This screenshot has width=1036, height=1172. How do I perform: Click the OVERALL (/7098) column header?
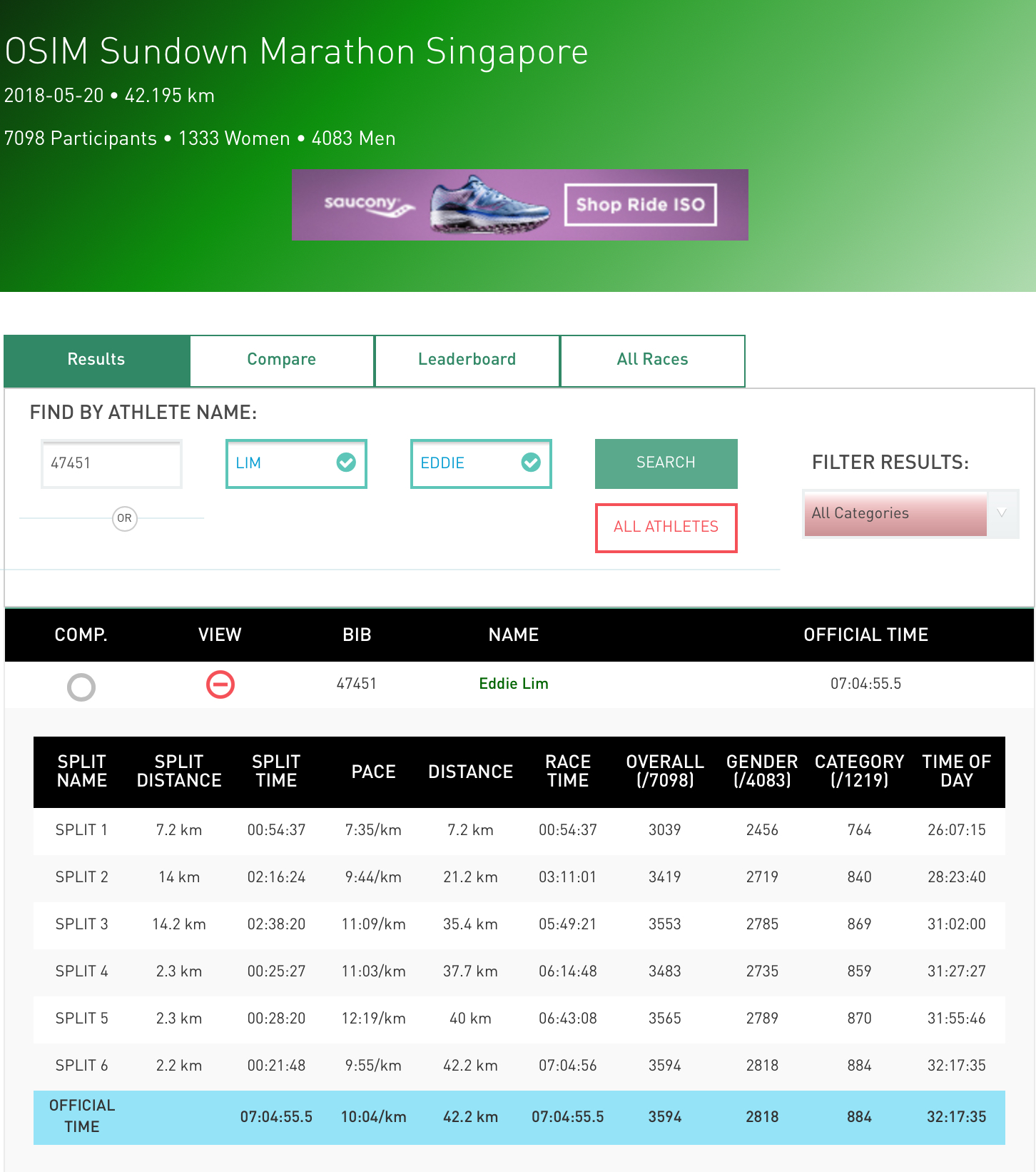coord(665,772)
